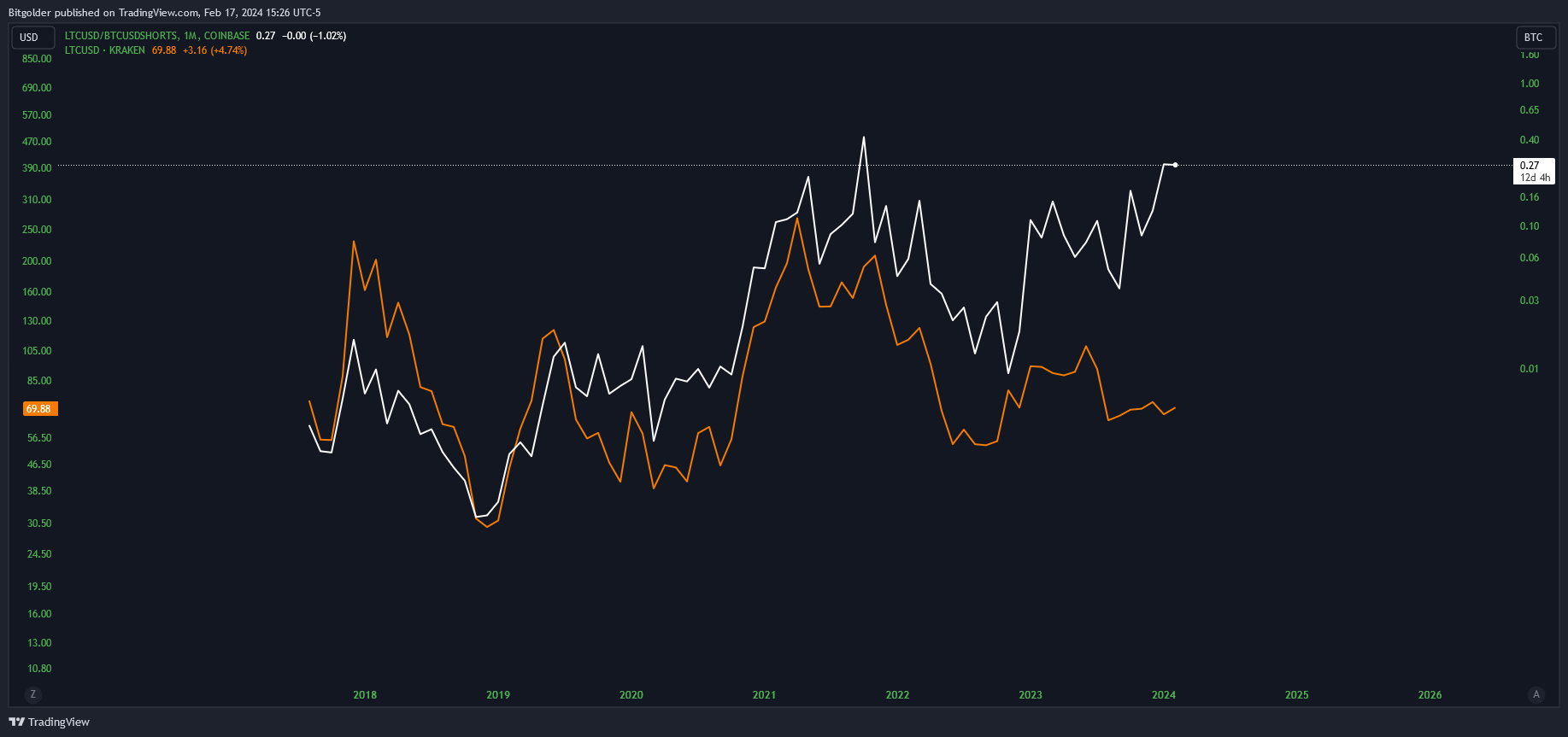This screenshot has width=1568, height=737.
Task: Select the LTCUSD KRAKEN legend title
Action: [x=105, y=50]
